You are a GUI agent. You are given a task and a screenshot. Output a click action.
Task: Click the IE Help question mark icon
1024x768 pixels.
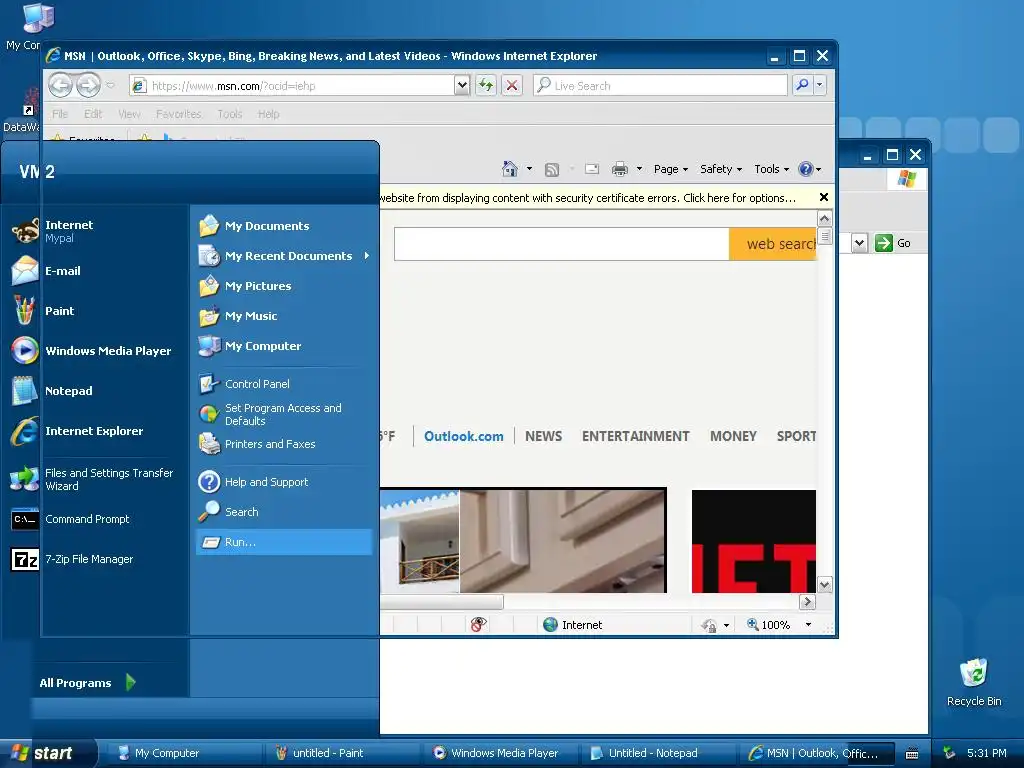[807, 169]
